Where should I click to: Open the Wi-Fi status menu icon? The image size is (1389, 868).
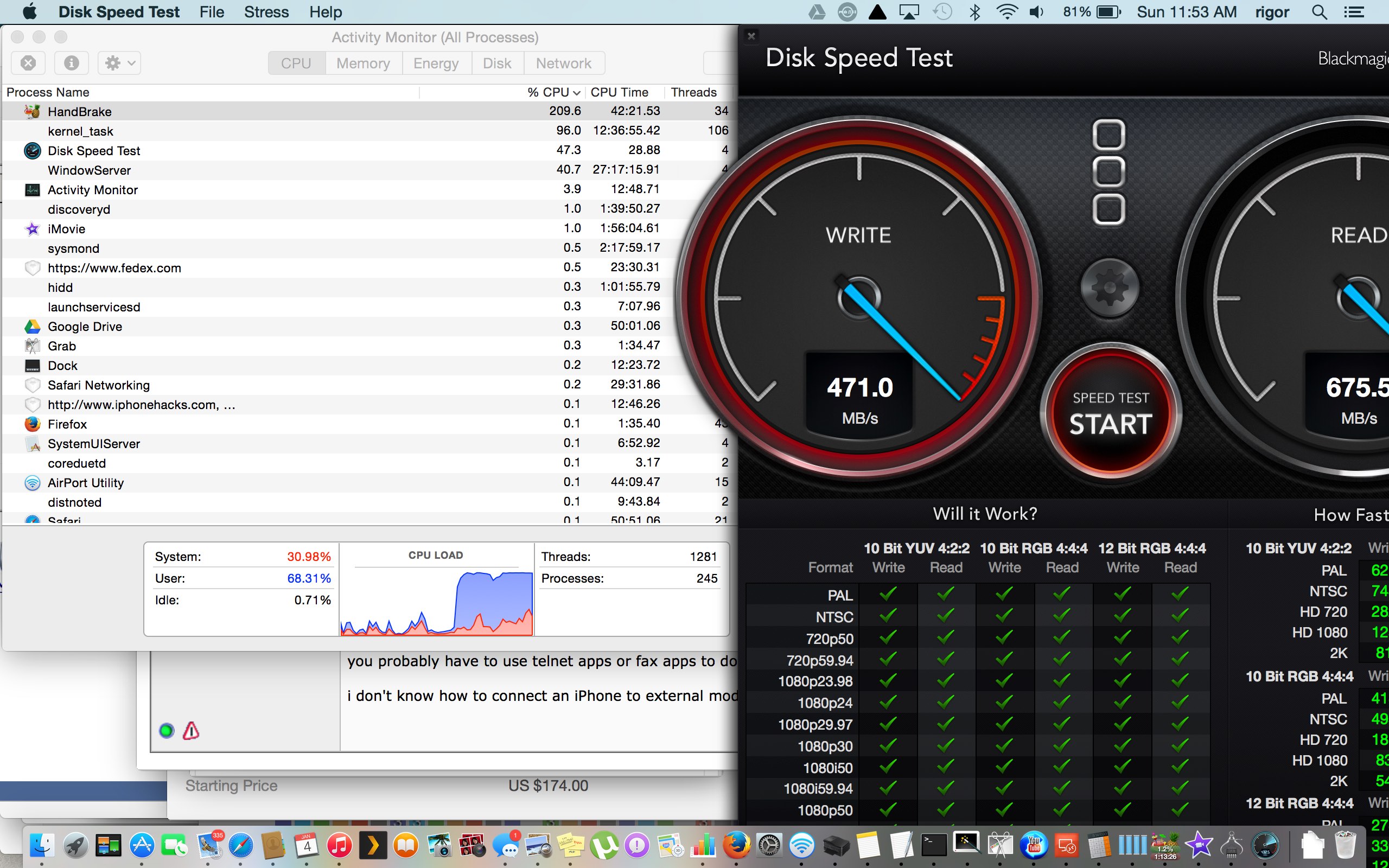1006,12
